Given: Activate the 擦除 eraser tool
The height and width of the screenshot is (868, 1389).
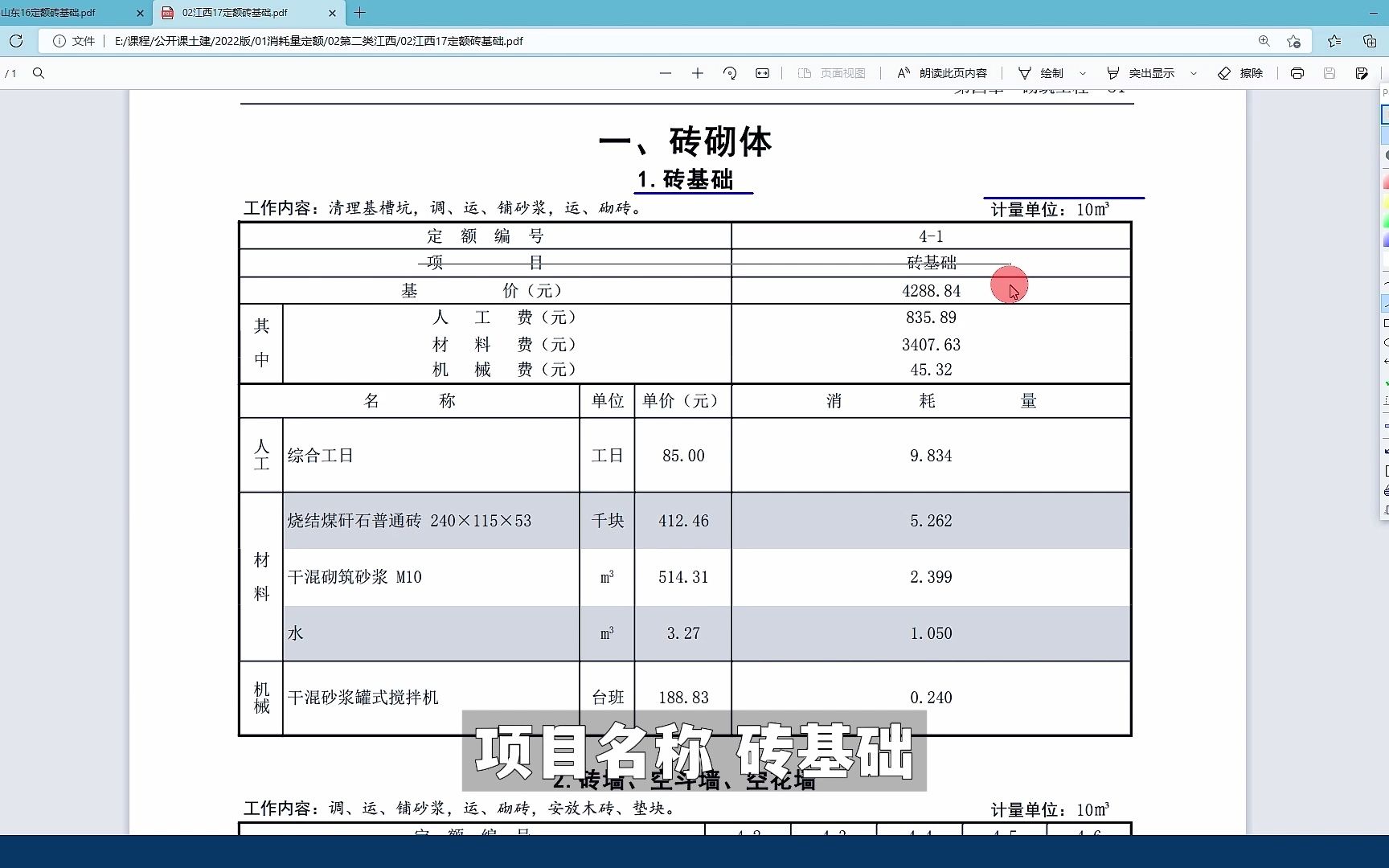Looking at the screenshot, I should (1239, 72).
